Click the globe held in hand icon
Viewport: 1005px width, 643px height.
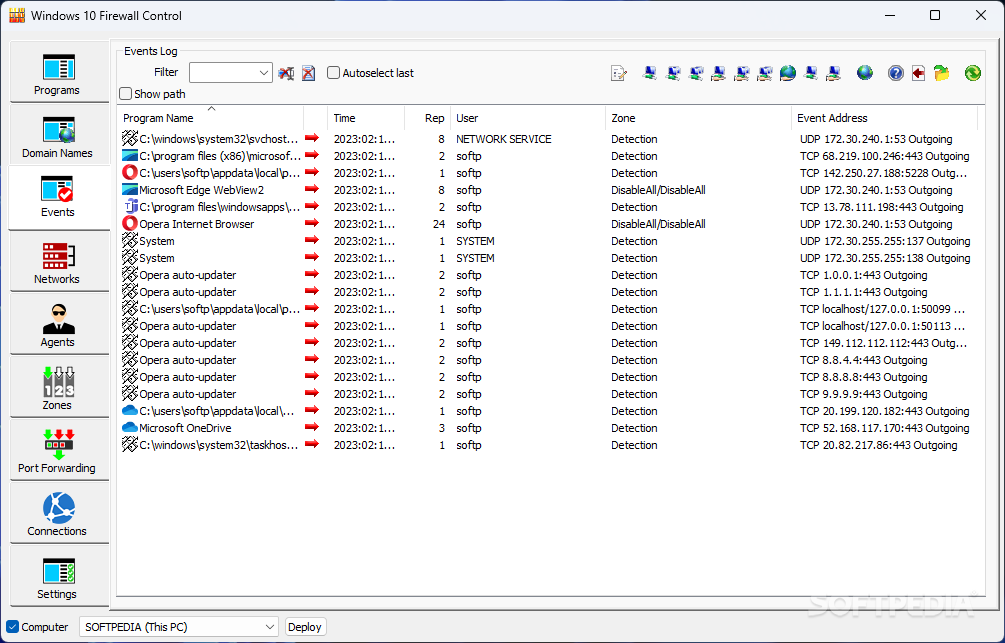[788, 73]
